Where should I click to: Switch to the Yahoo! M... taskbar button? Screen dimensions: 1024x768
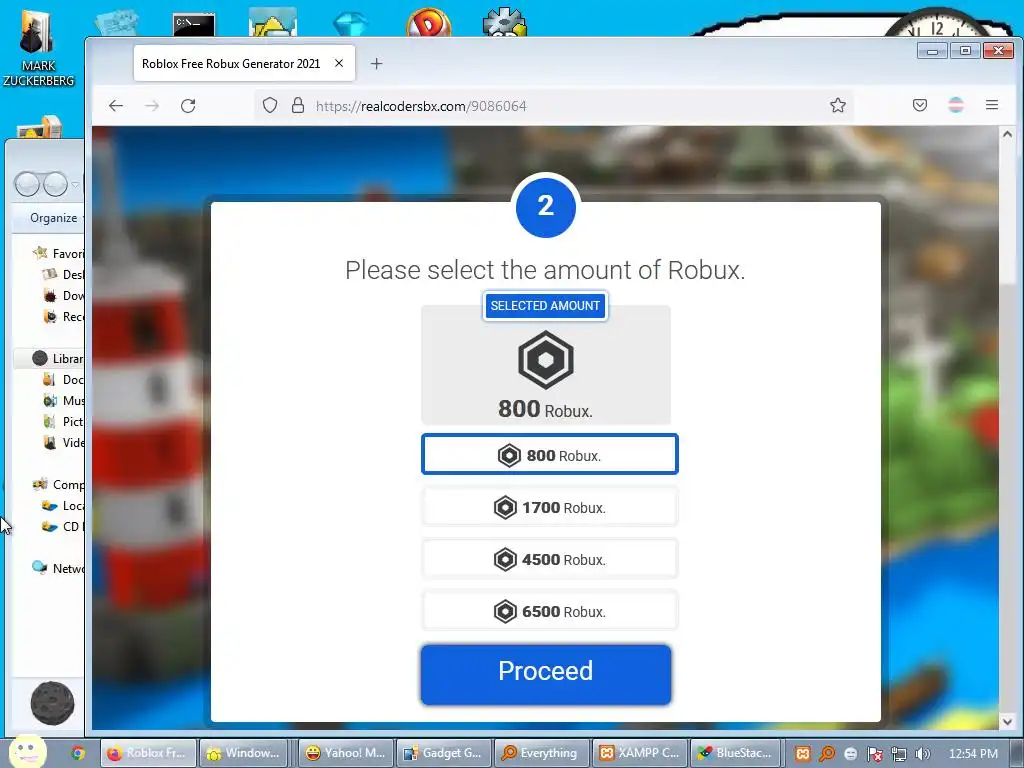pyautogui.click(x=345, y=753)
